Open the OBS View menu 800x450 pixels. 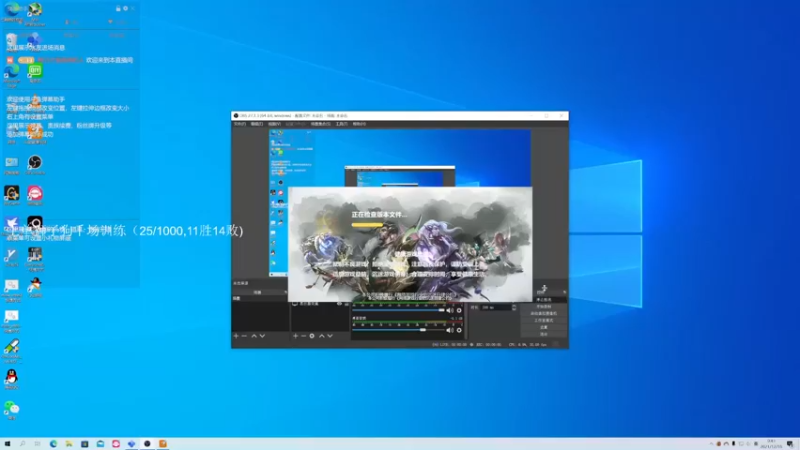(x=274, y=124)
